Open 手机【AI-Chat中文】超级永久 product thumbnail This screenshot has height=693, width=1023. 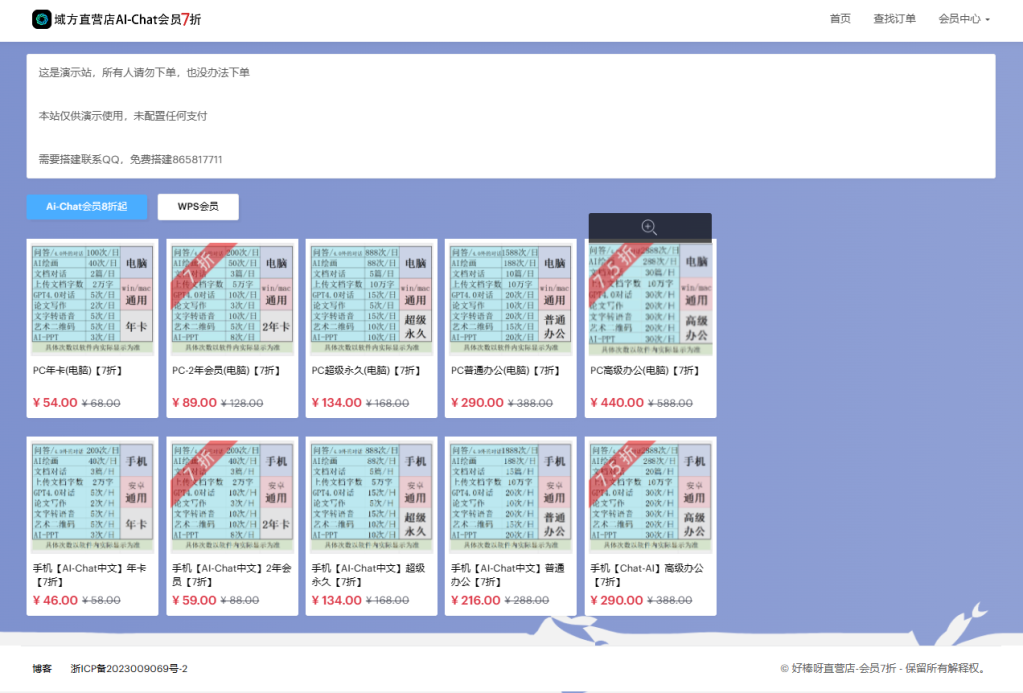371,497
